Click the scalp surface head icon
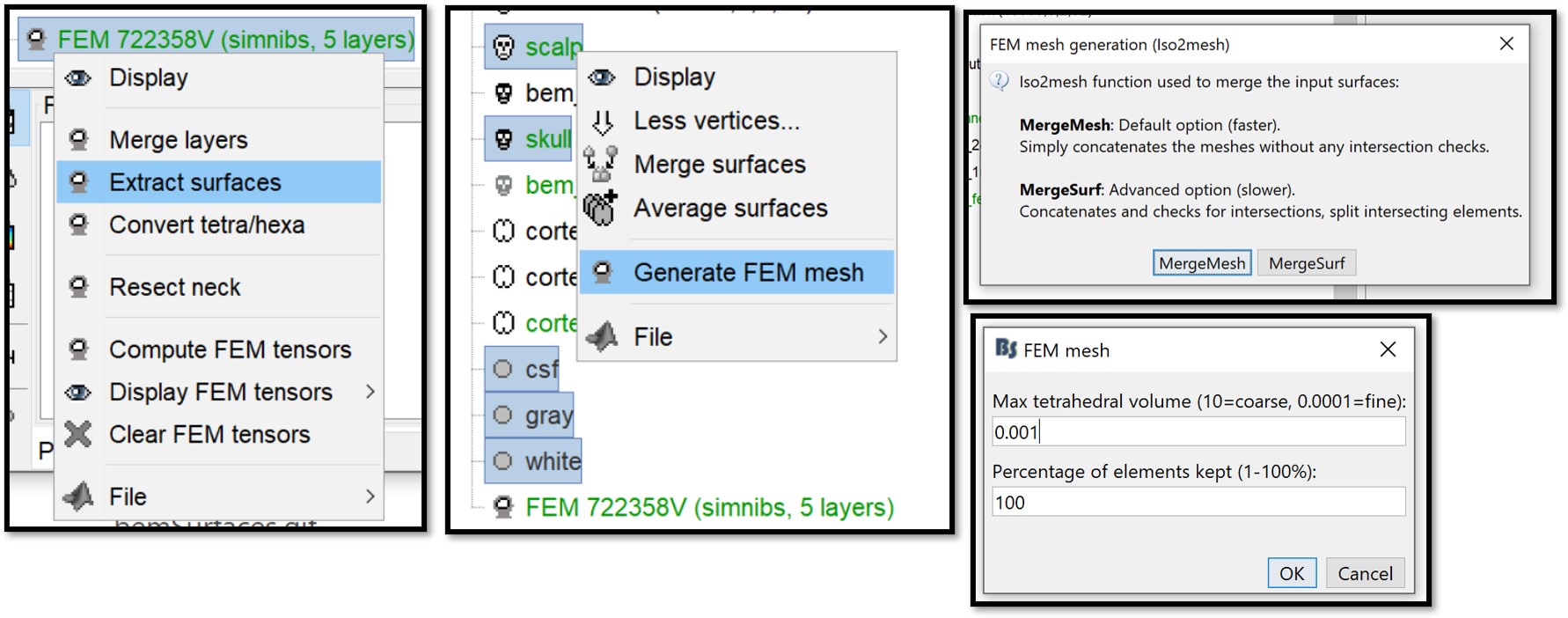The image size is (1568, 618). [x=503, y=47]
